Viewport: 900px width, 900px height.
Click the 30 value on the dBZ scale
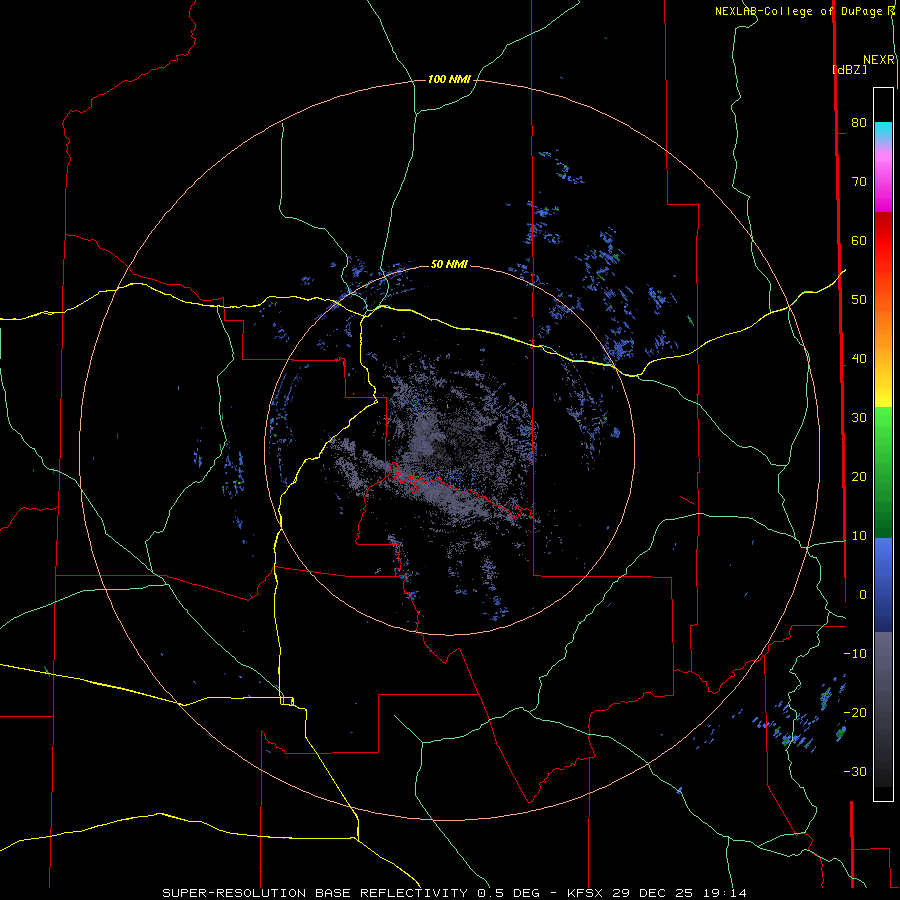pyautogui.click(x=859, y=417)
